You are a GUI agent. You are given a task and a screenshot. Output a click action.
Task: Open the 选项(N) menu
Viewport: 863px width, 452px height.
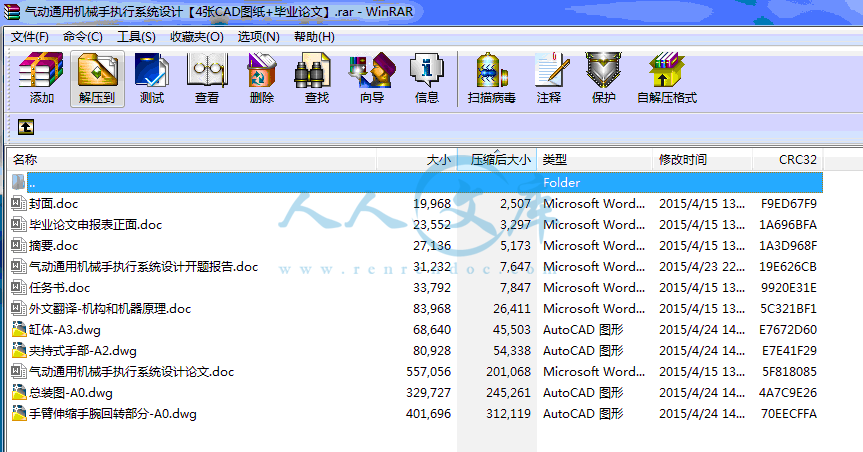[258, 37]
